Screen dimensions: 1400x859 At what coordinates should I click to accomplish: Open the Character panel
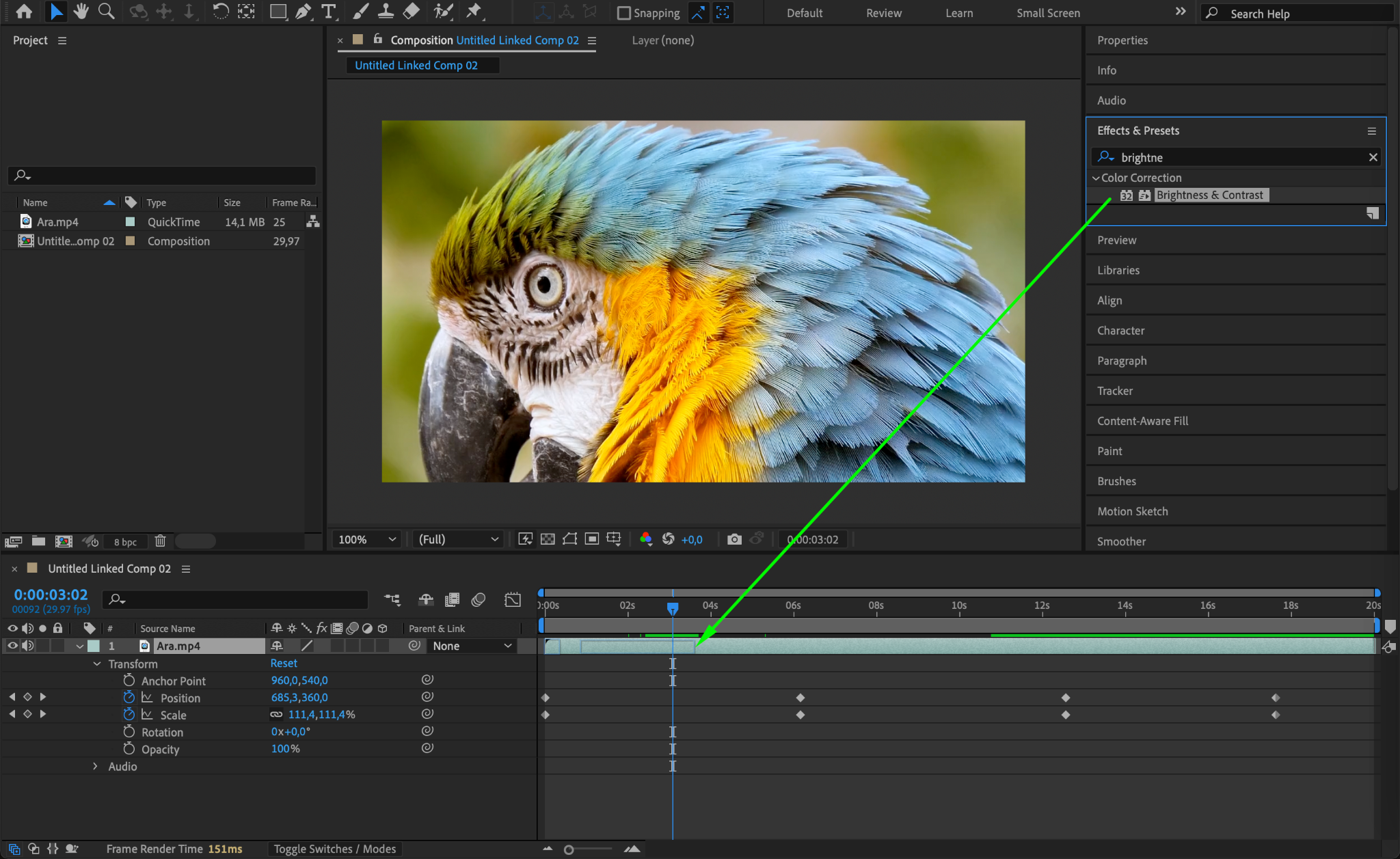point(1120,331)
